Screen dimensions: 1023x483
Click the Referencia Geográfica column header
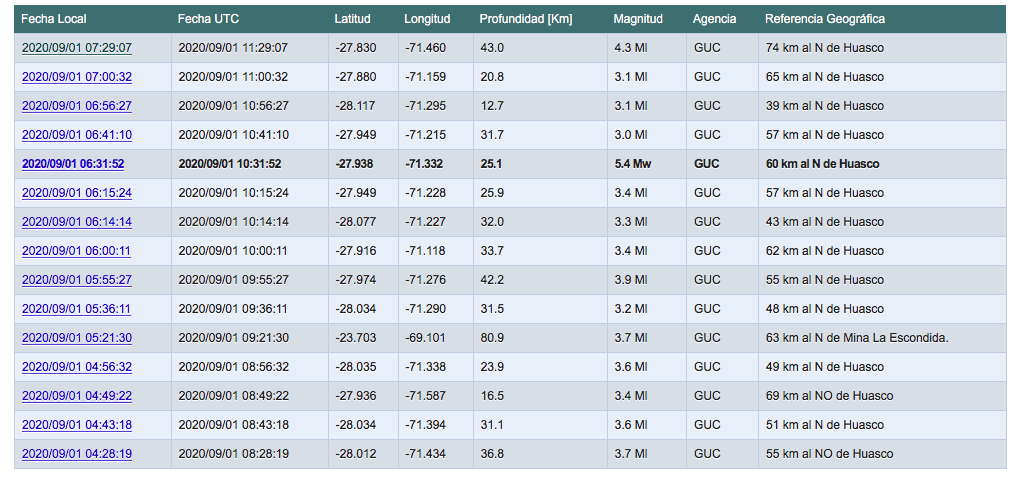pyautogui.click(x=824, y=19)
